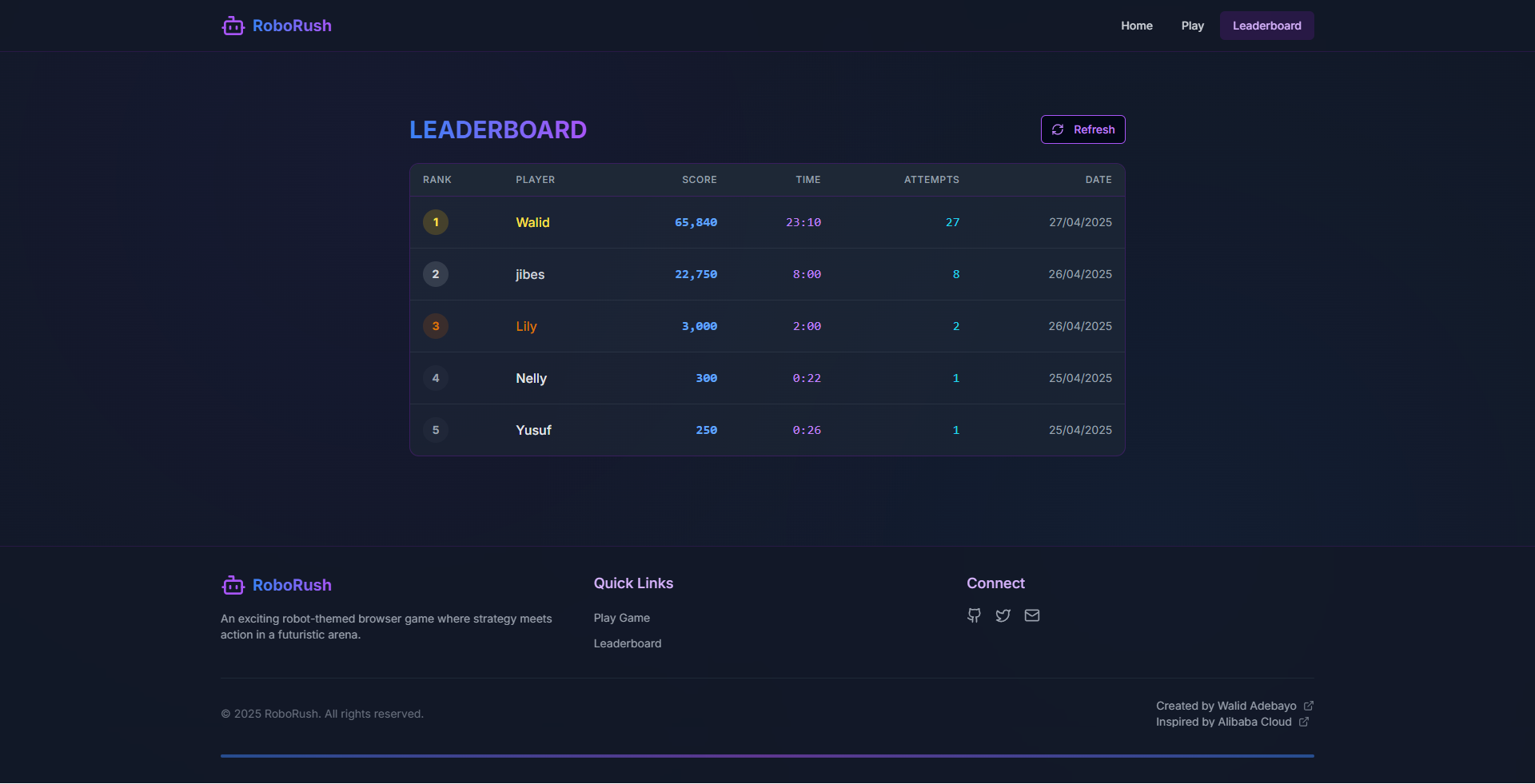Click the score 65,840
This screenshot has height=784, width=1535.
pos(696,222)
